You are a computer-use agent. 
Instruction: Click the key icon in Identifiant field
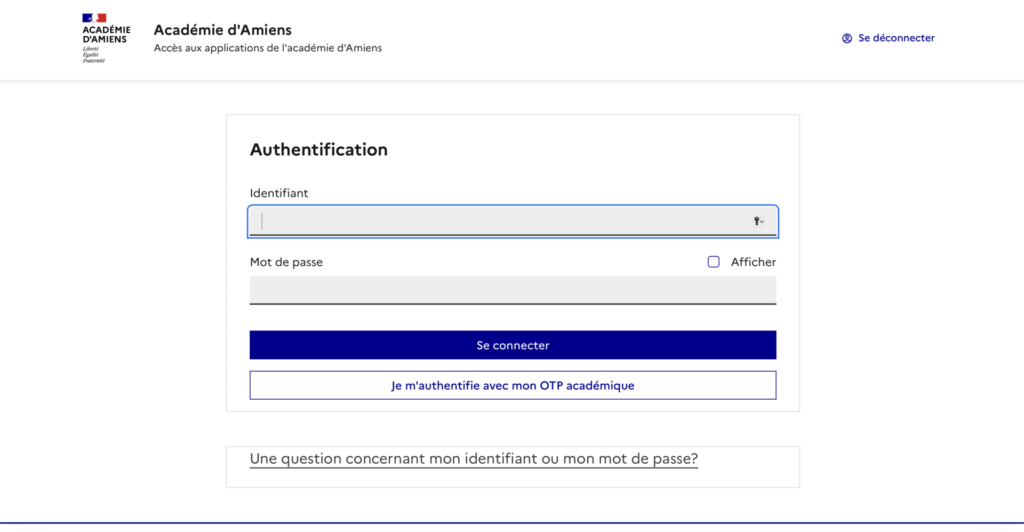[756, 221]
